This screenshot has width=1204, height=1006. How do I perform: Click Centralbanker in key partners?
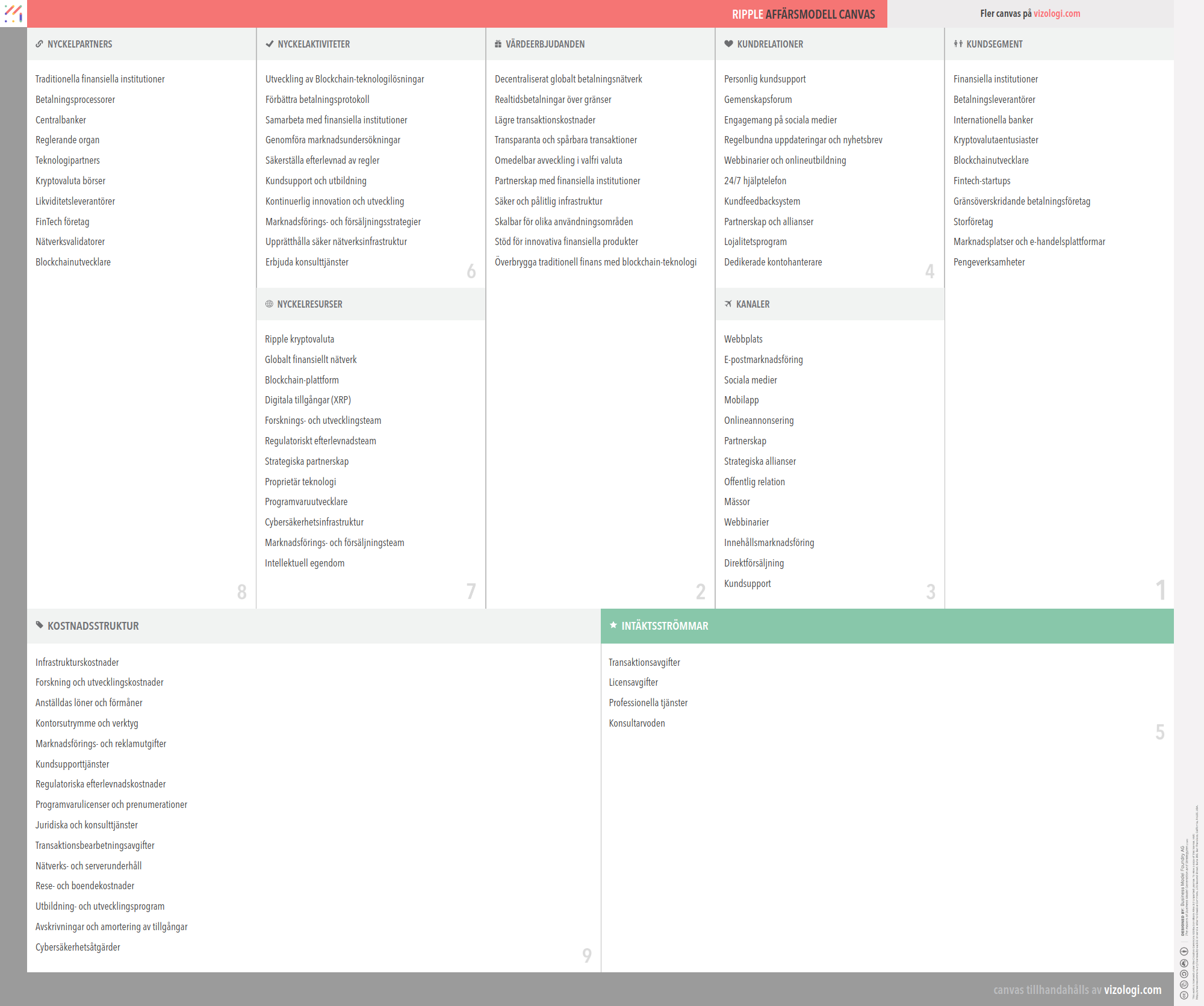tap(61, 120)
